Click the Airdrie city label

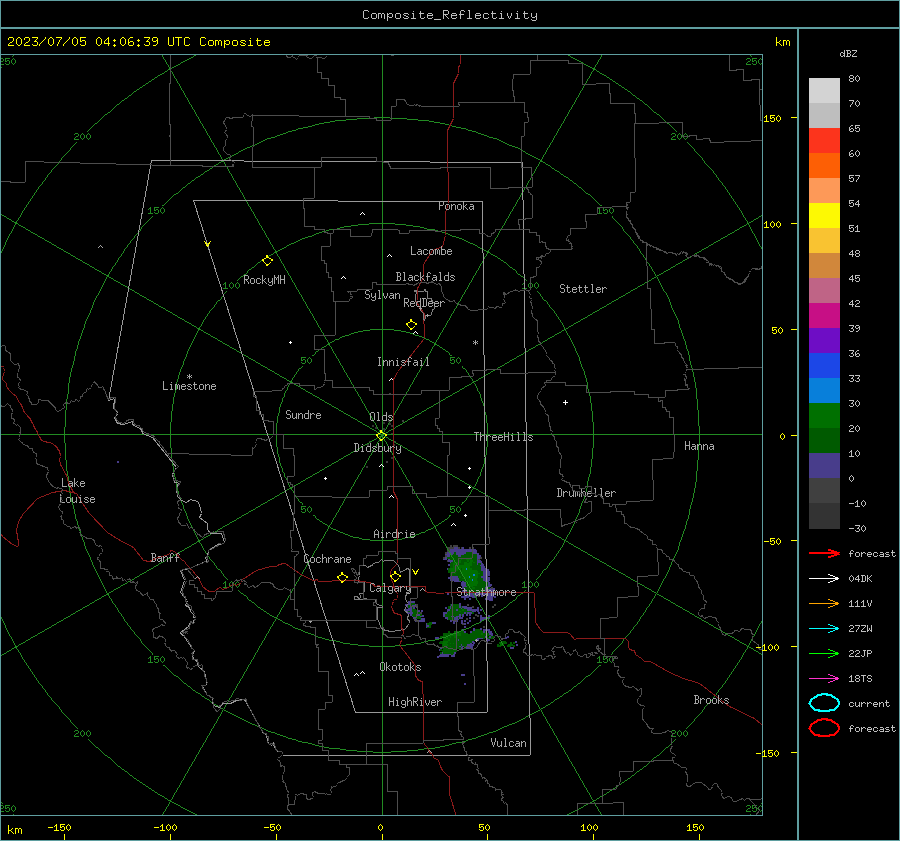point(394,534)
